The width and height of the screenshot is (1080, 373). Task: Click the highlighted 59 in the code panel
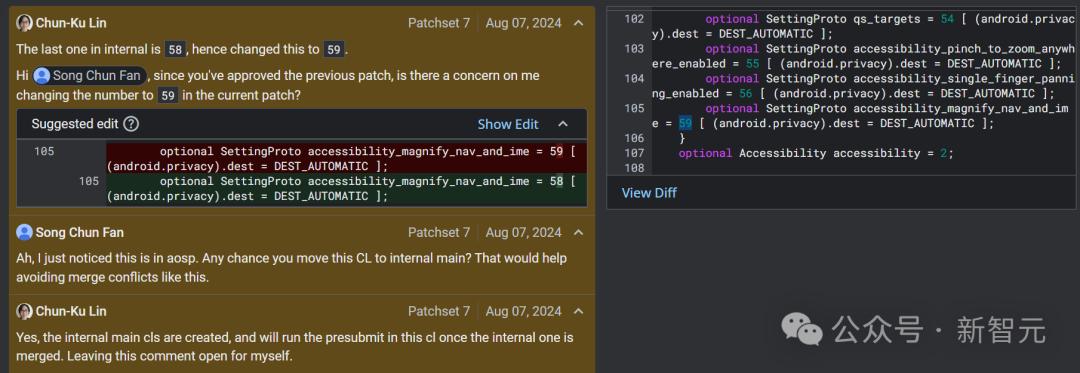point(685,123)
